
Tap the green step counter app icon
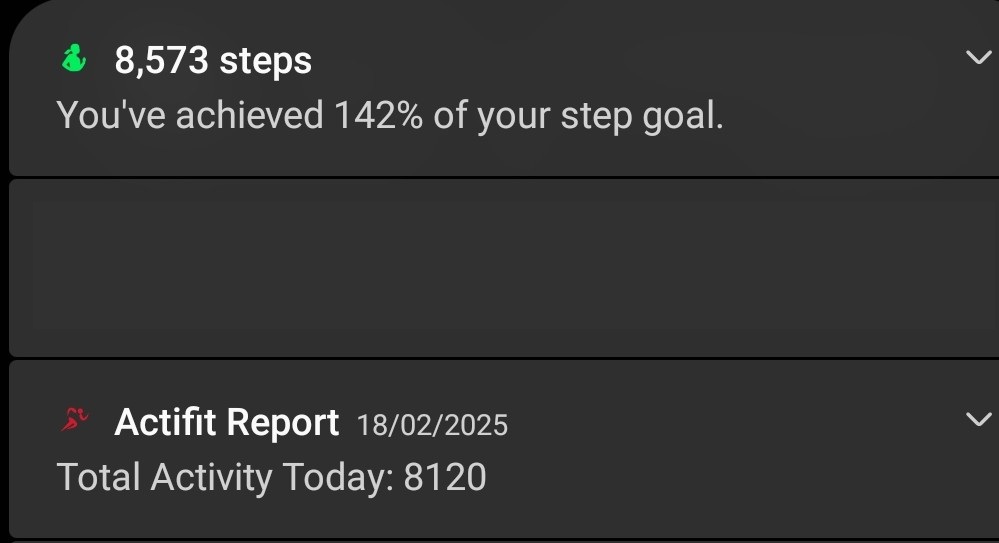point(73,58)
